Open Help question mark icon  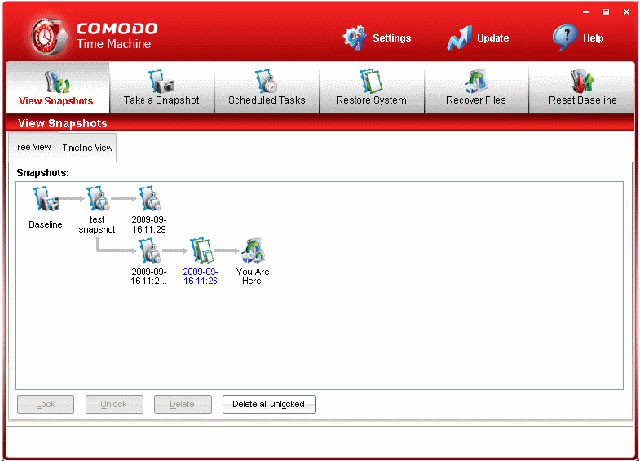564,37
